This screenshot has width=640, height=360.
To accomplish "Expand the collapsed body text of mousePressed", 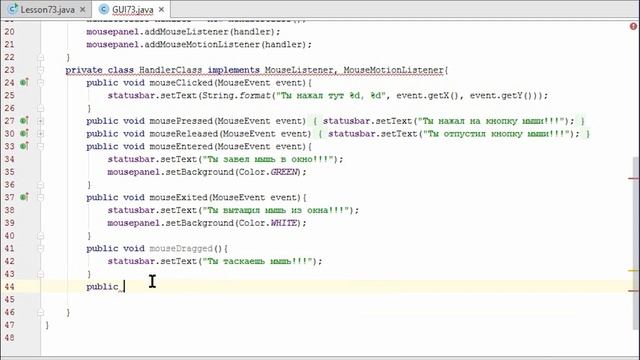I will (449, 121).
